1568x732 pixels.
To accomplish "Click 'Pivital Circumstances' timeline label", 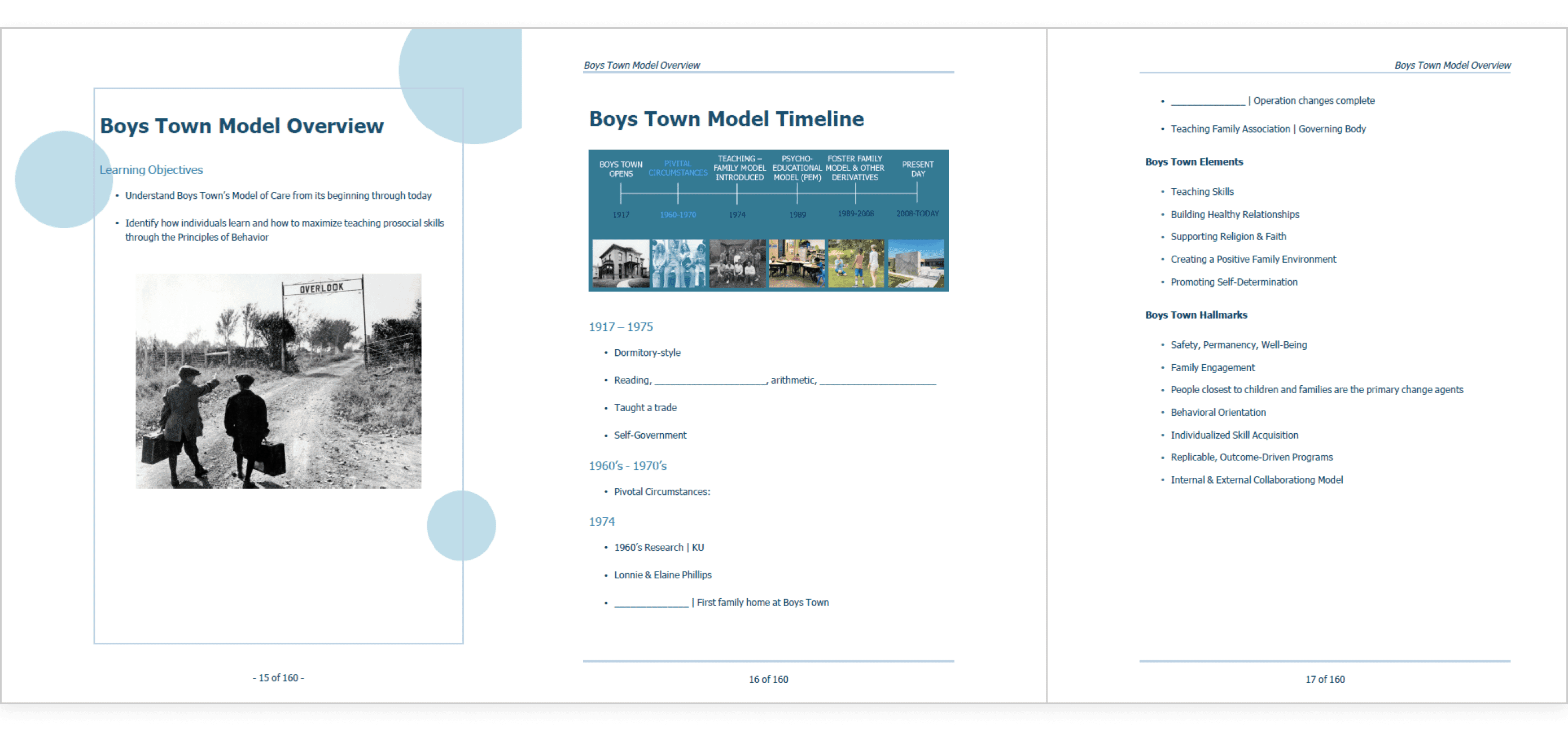I will (677, 168).
